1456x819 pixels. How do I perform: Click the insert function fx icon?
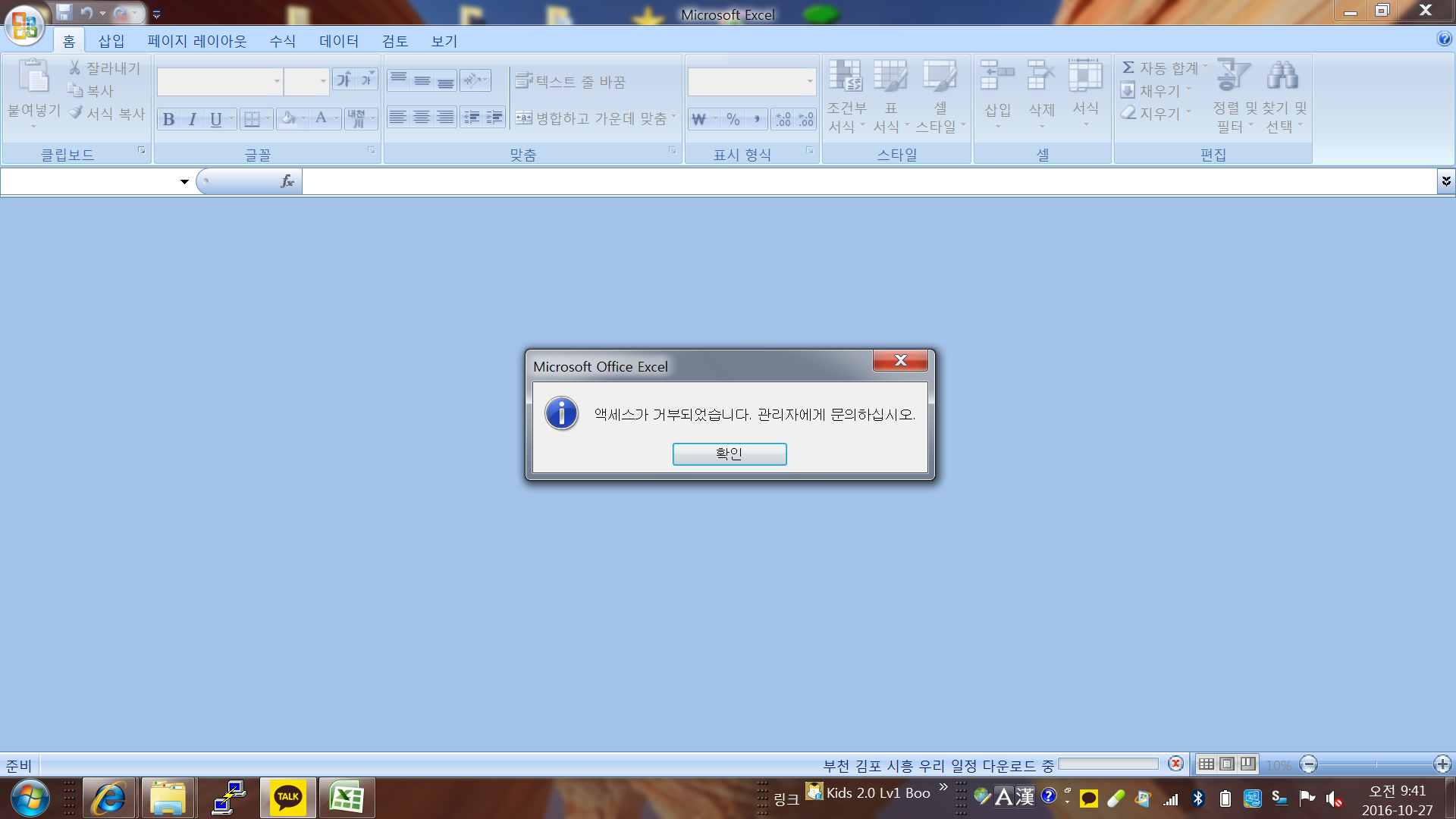pos(287,181)
